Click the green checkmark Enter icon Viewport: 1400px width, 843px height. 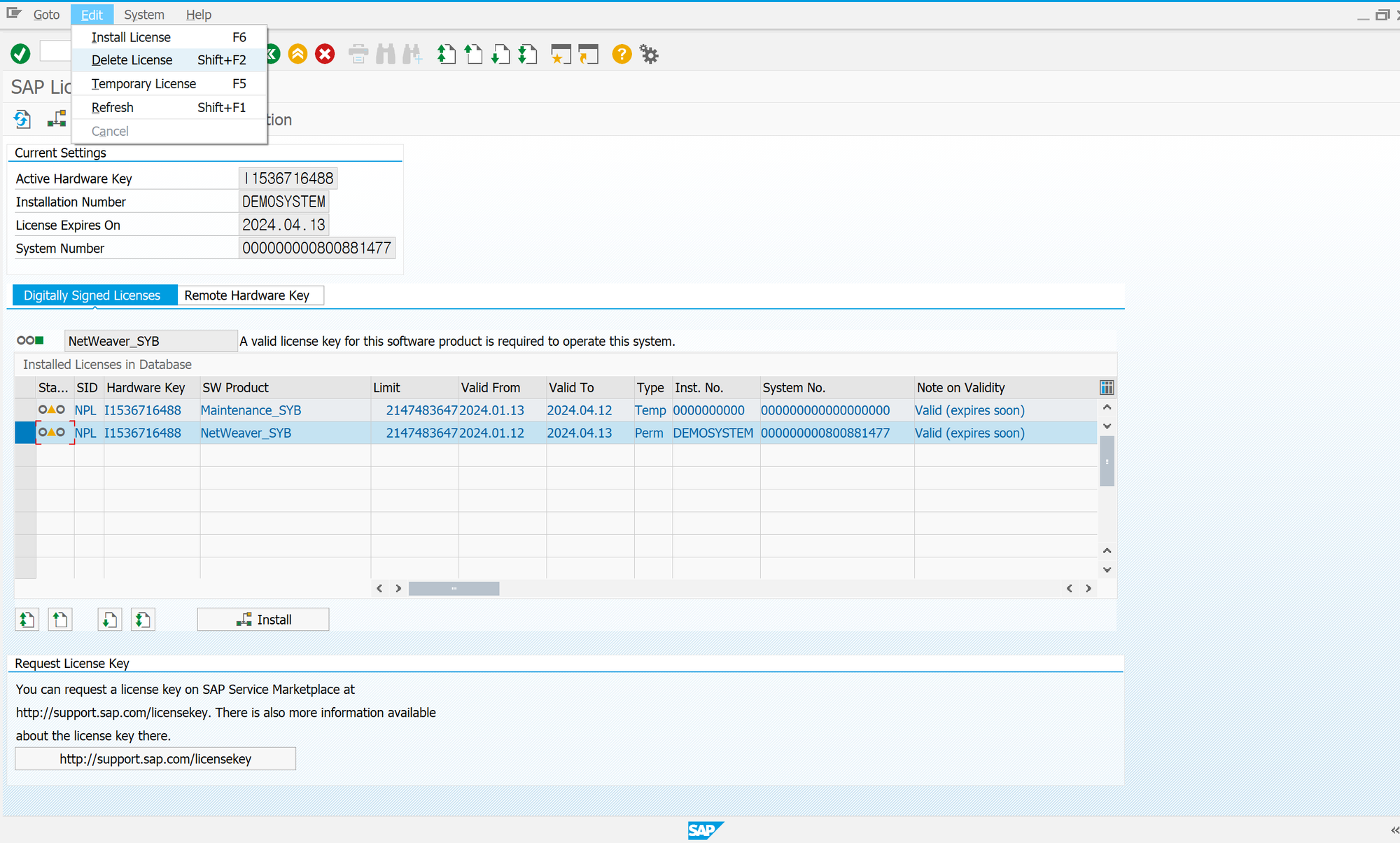pyautogui.click(x=20, y=54)
